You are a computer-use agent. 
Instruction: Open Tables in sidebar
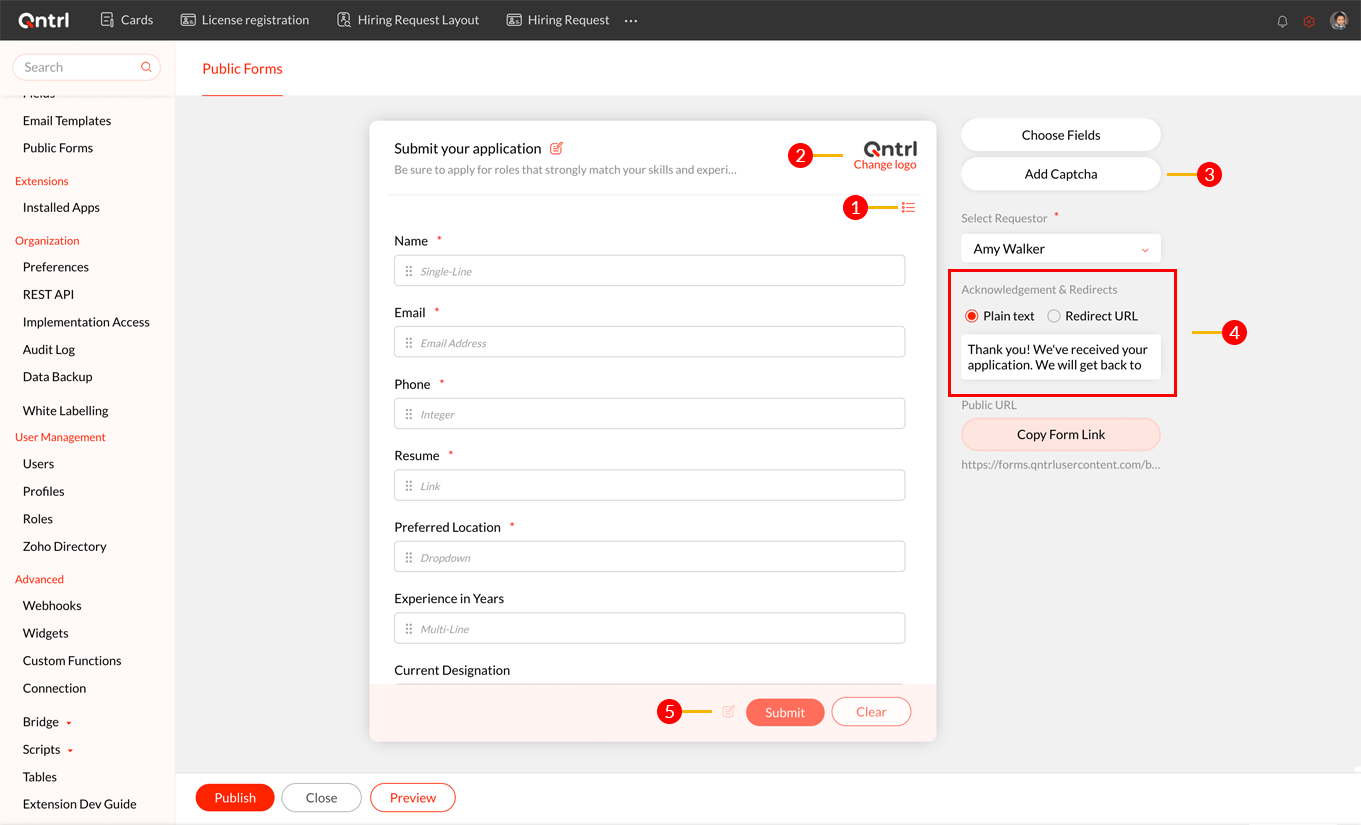tap(40, 777)
